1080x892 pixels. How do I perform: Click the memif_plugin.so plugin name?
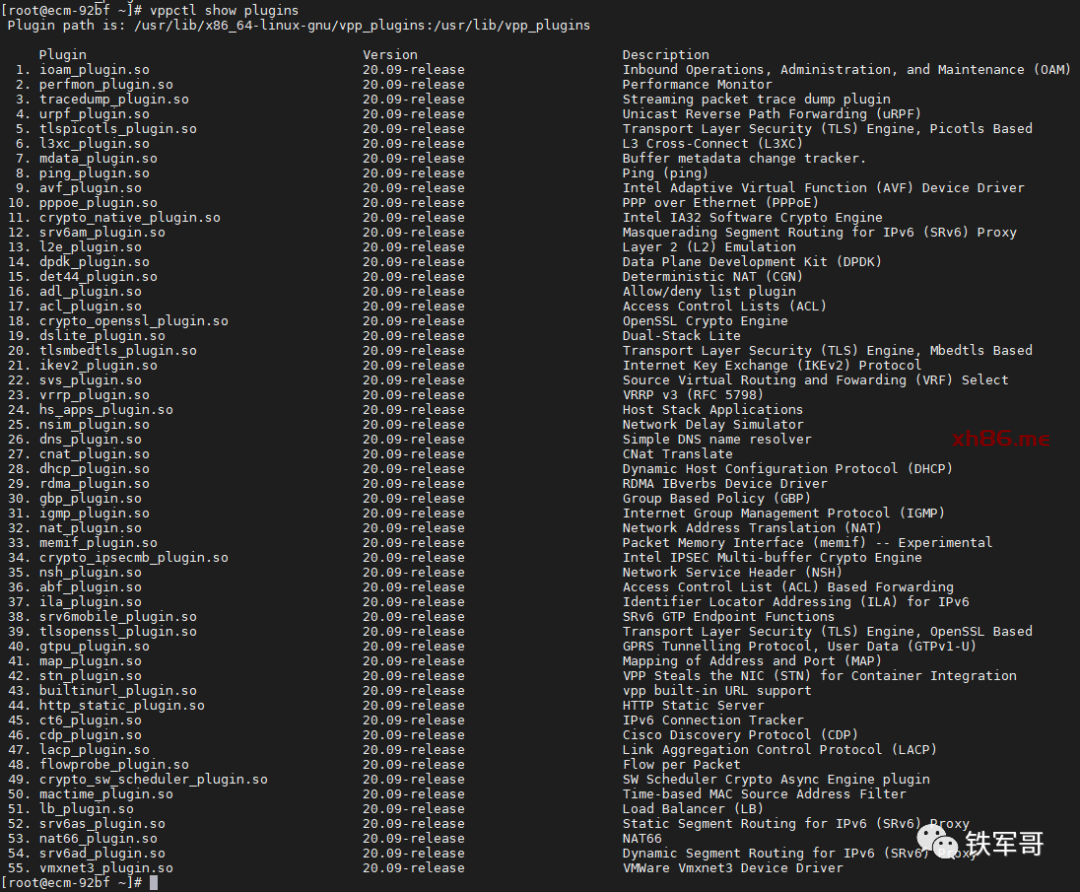click(x=98, y=543)
